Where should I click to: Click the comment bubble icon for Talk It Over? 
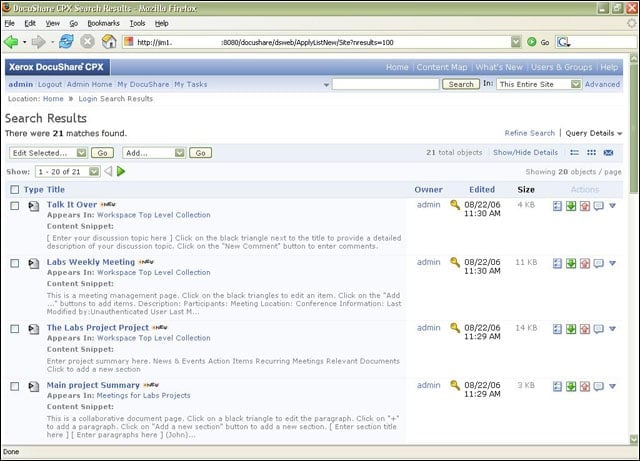(598, 206)
